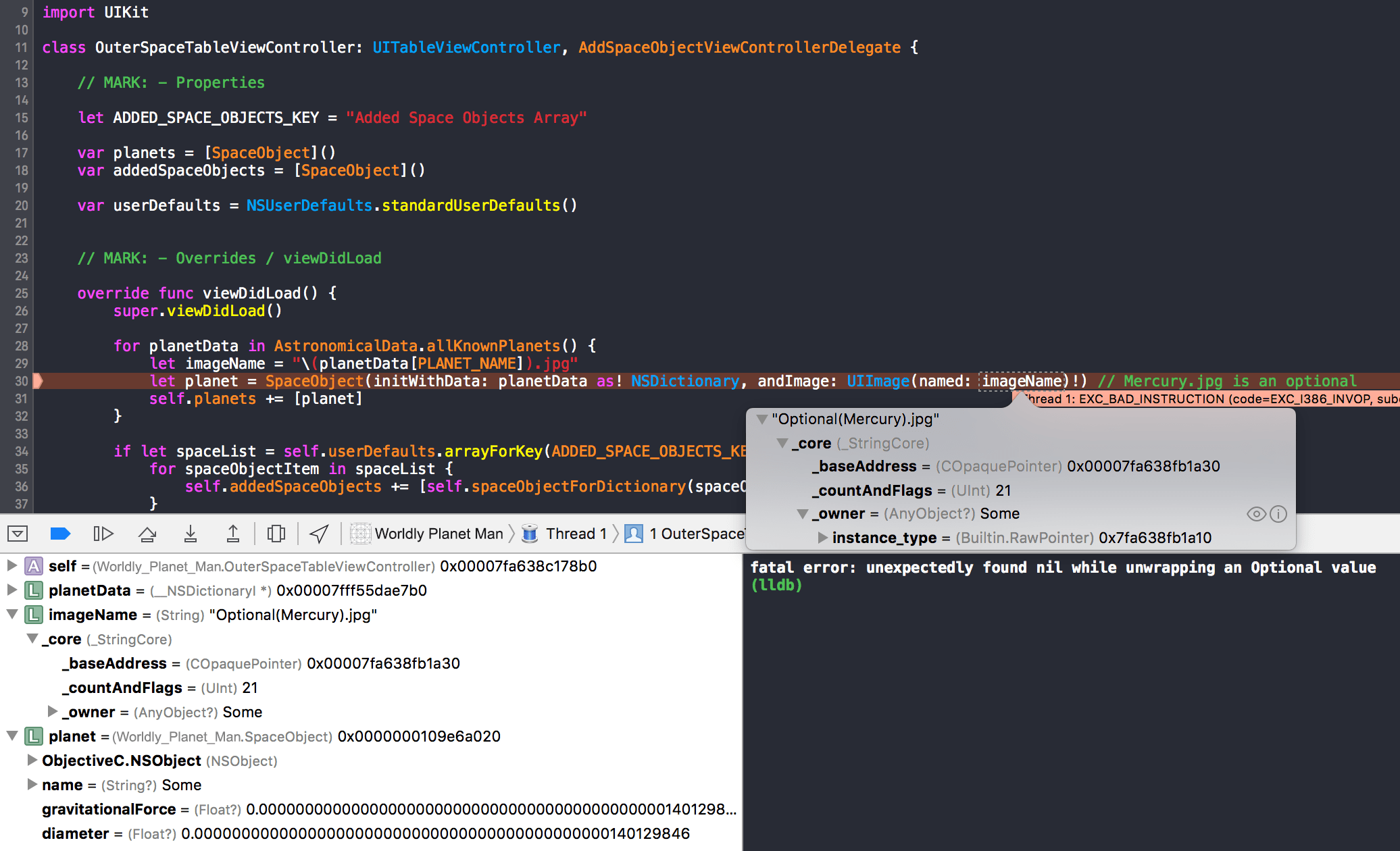Continue program execution
Image resolution: width=1400 pixels, height=851 pixels.
(104, 534)
